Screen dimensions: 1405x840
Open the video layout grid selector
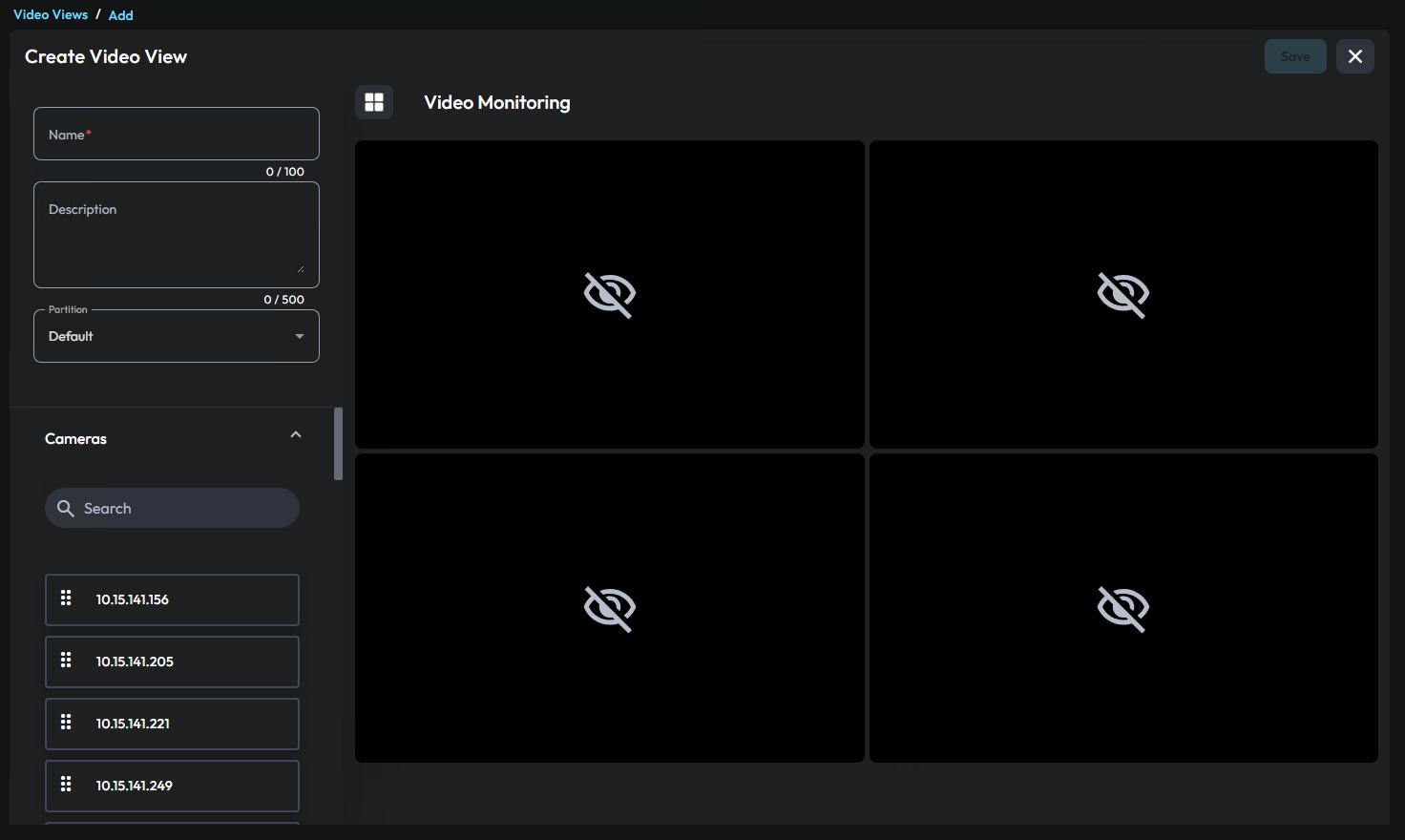[x=373, y=102]
